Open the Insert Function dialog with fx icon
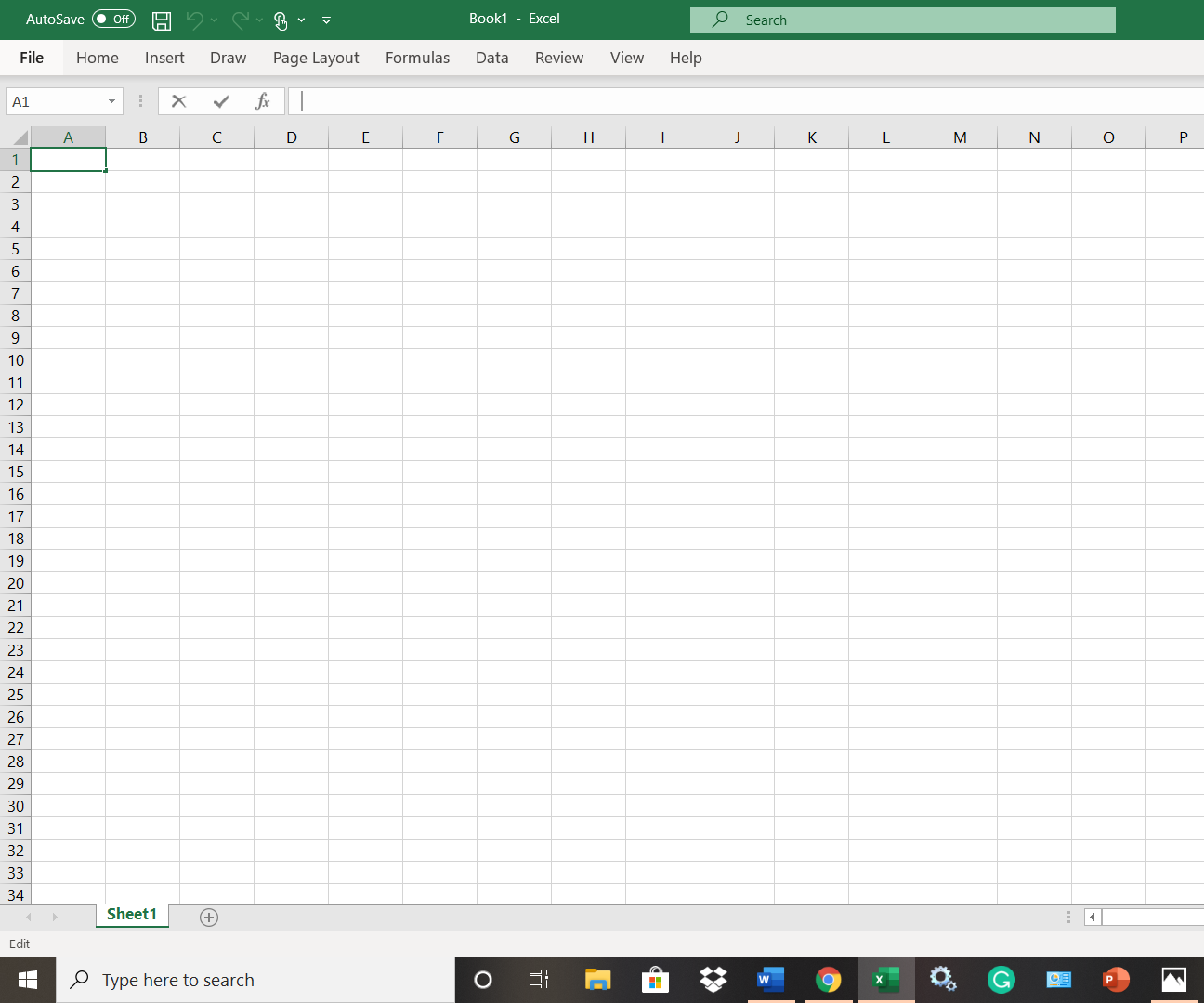This screenshot has height=1003, width=1204. [262, 100]
